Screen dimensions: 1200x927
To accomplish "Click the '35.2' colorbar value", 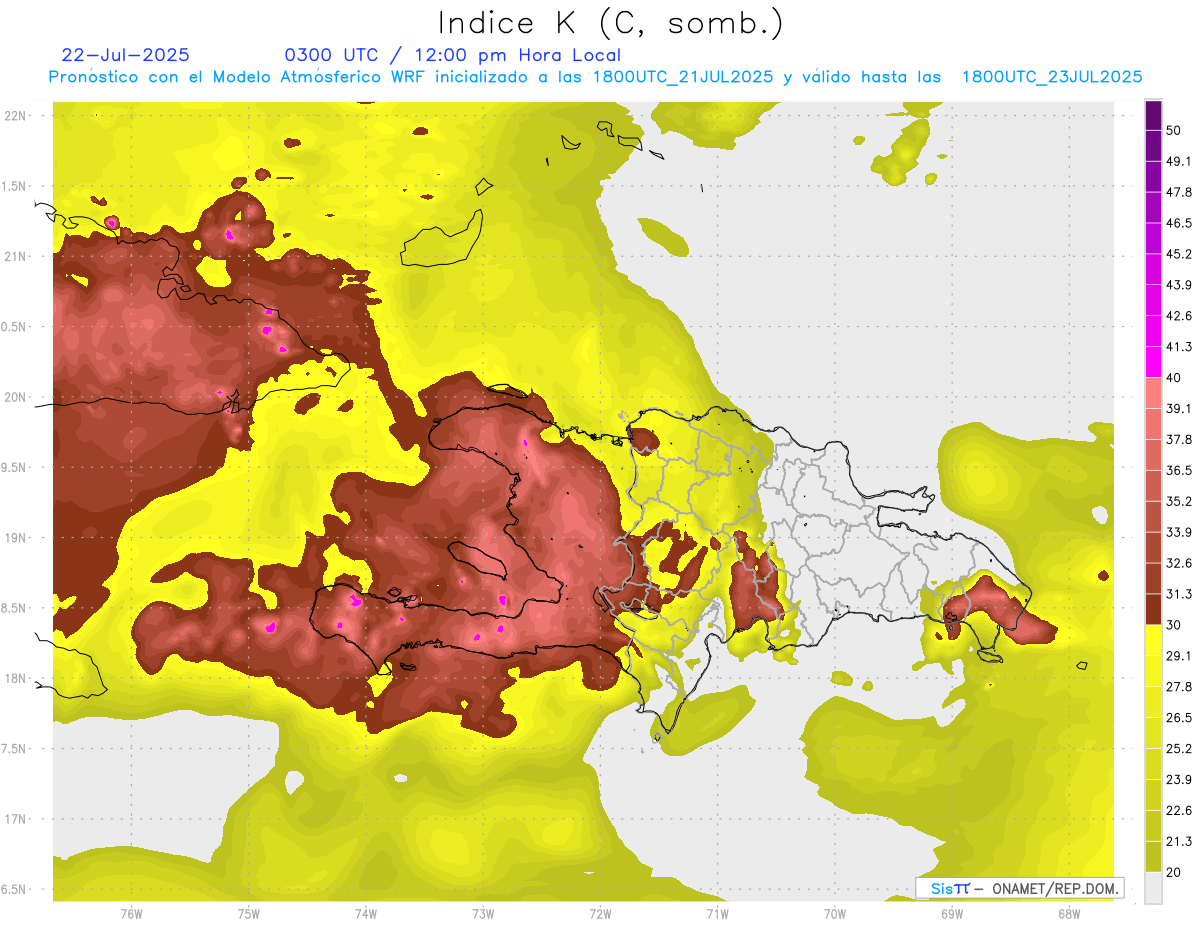I will 1179,501.
